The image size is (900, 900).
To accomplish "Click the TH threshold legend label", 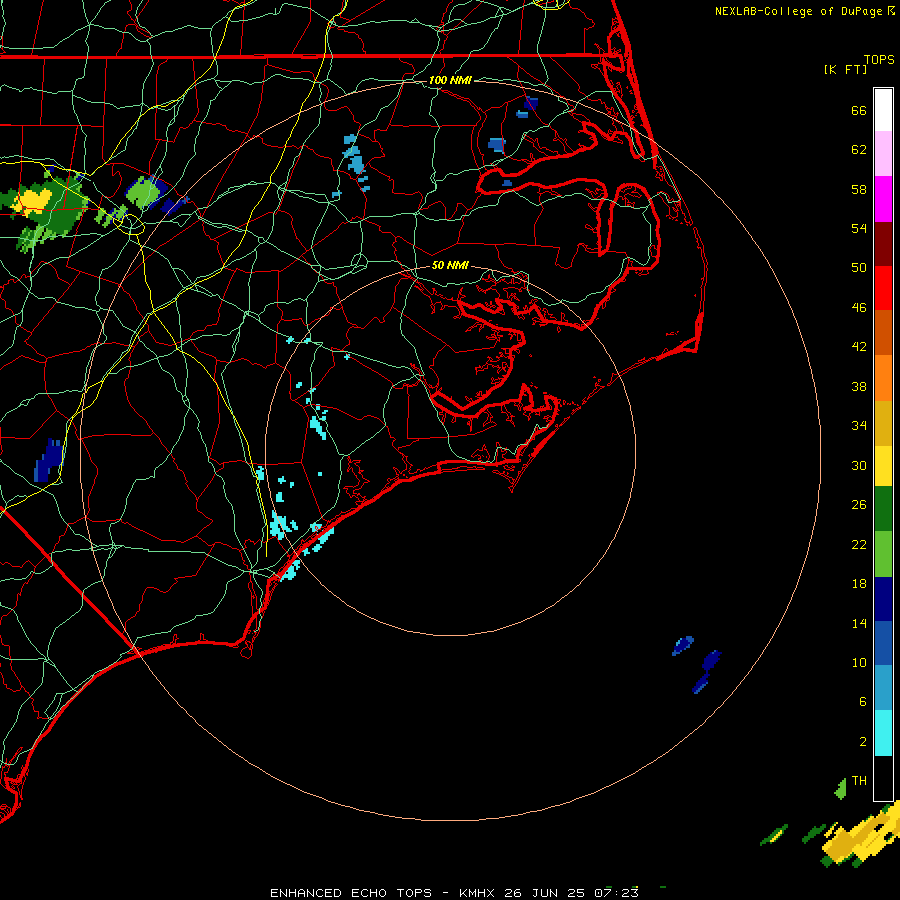I will pyautogui.click(x=859, y=780).
